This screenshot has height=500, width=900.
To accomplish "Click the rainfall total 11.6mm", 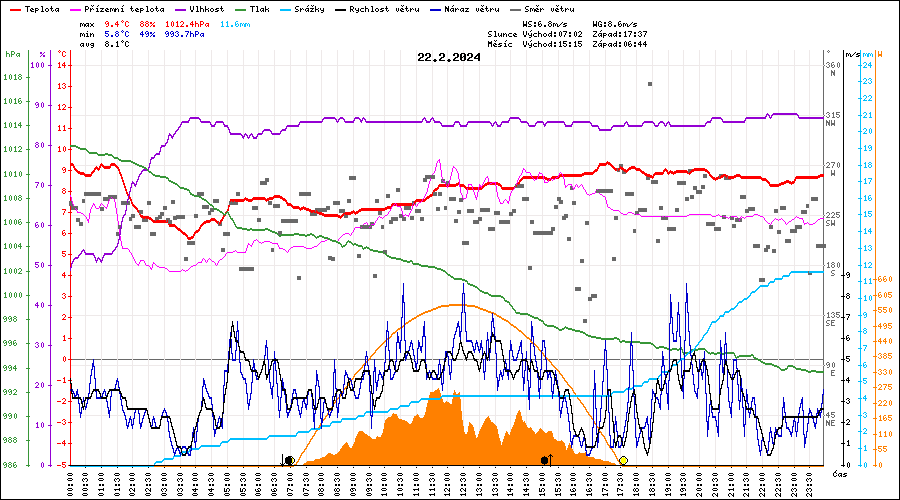I will point(235,25).
